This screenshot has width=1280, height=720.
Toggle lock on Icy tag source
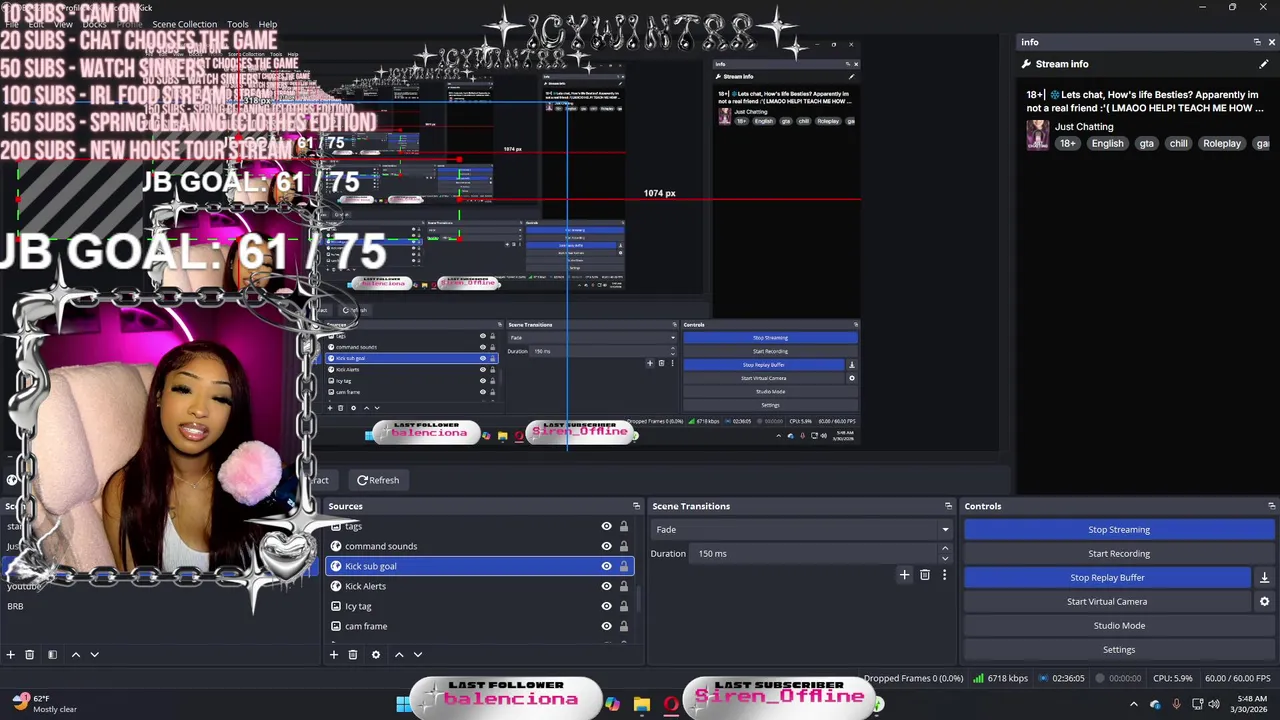click(x=624, y=606)
